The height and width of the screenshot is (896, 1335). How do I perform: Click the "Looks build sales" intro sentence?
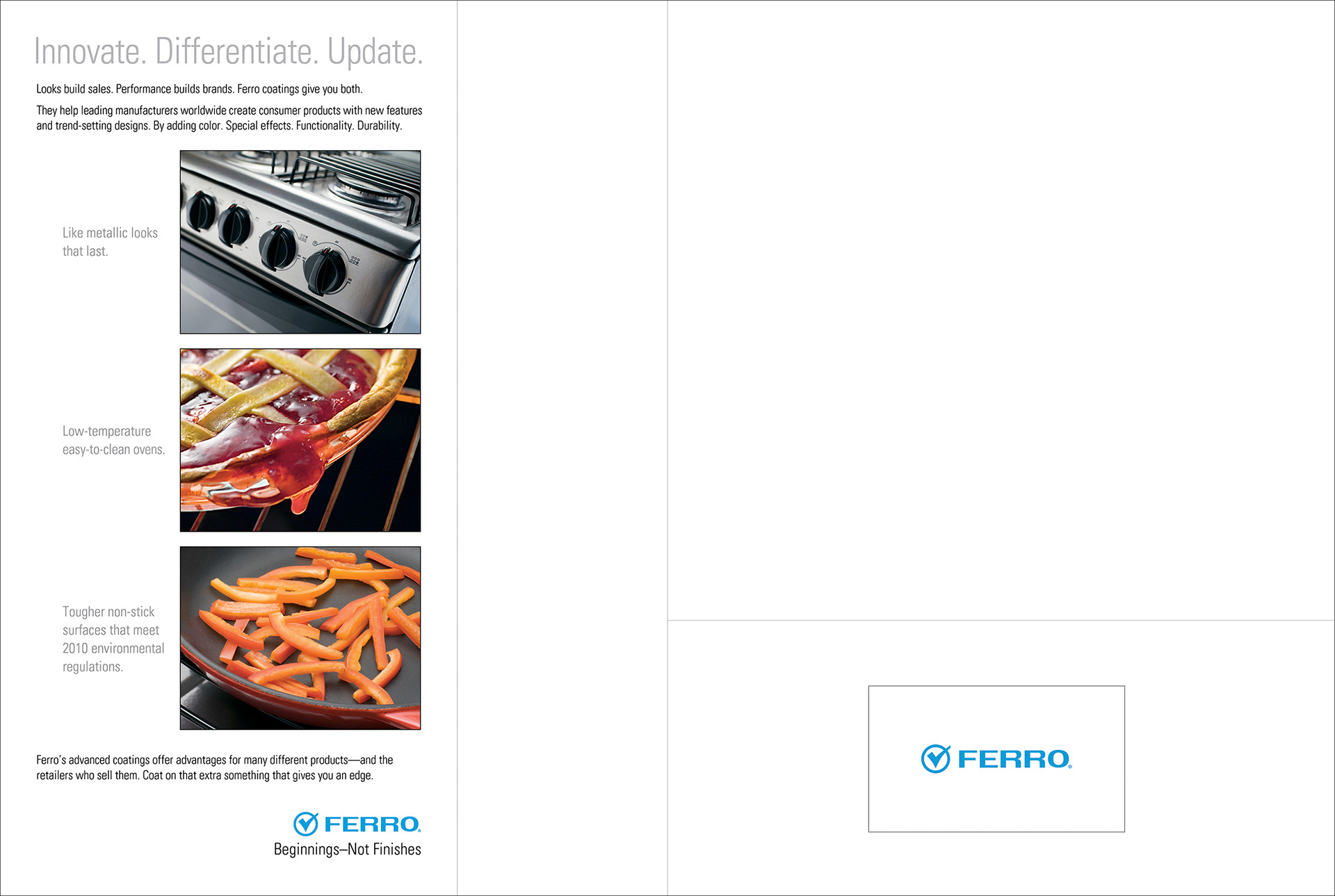[200, 89]
